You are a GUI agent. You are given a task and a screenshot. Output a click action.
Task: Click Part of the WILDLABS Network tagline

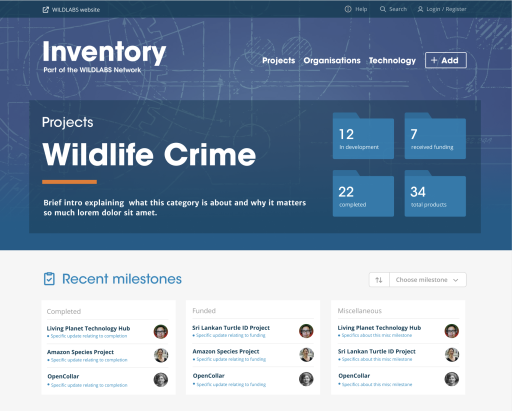coord(92,70)
